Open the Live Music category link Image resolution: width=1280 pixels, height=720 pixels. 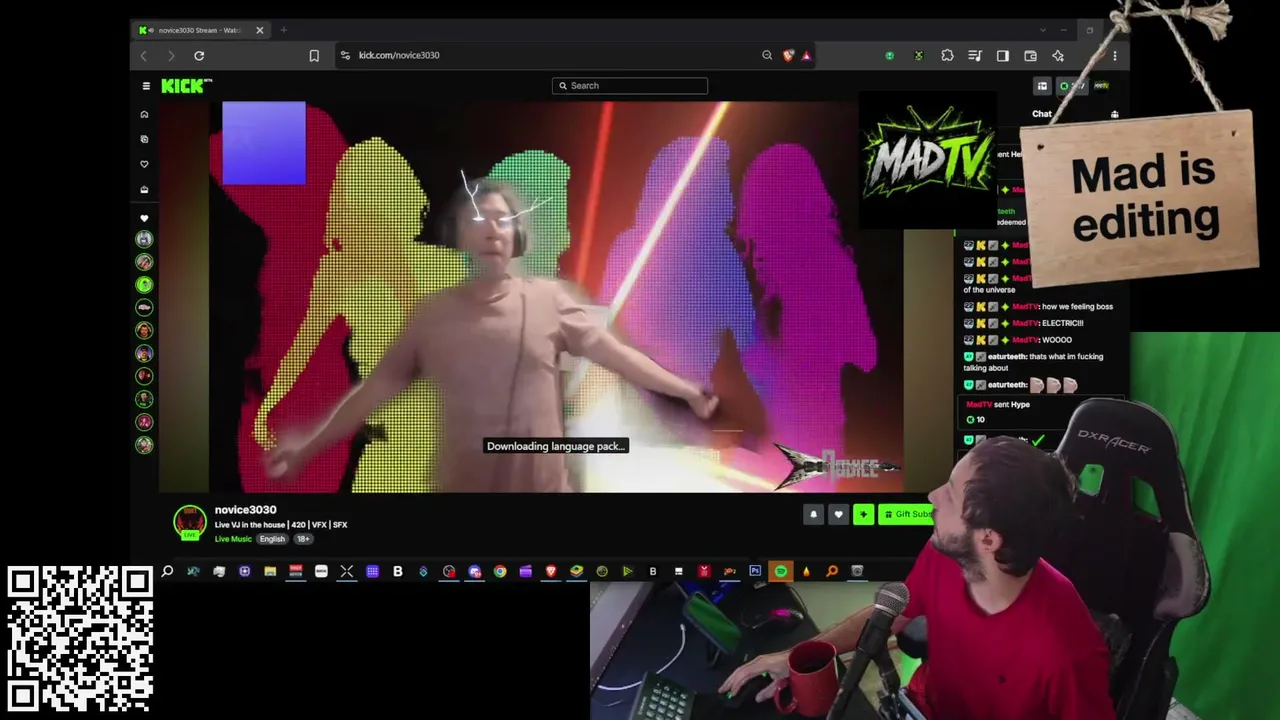[x=233, y=539]
